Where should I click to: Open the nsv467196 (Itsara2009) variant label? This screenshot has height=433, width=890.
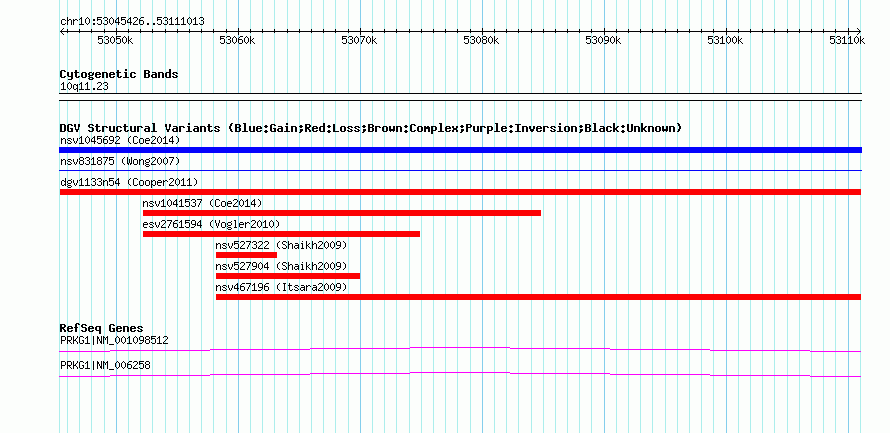pos(281,287)
